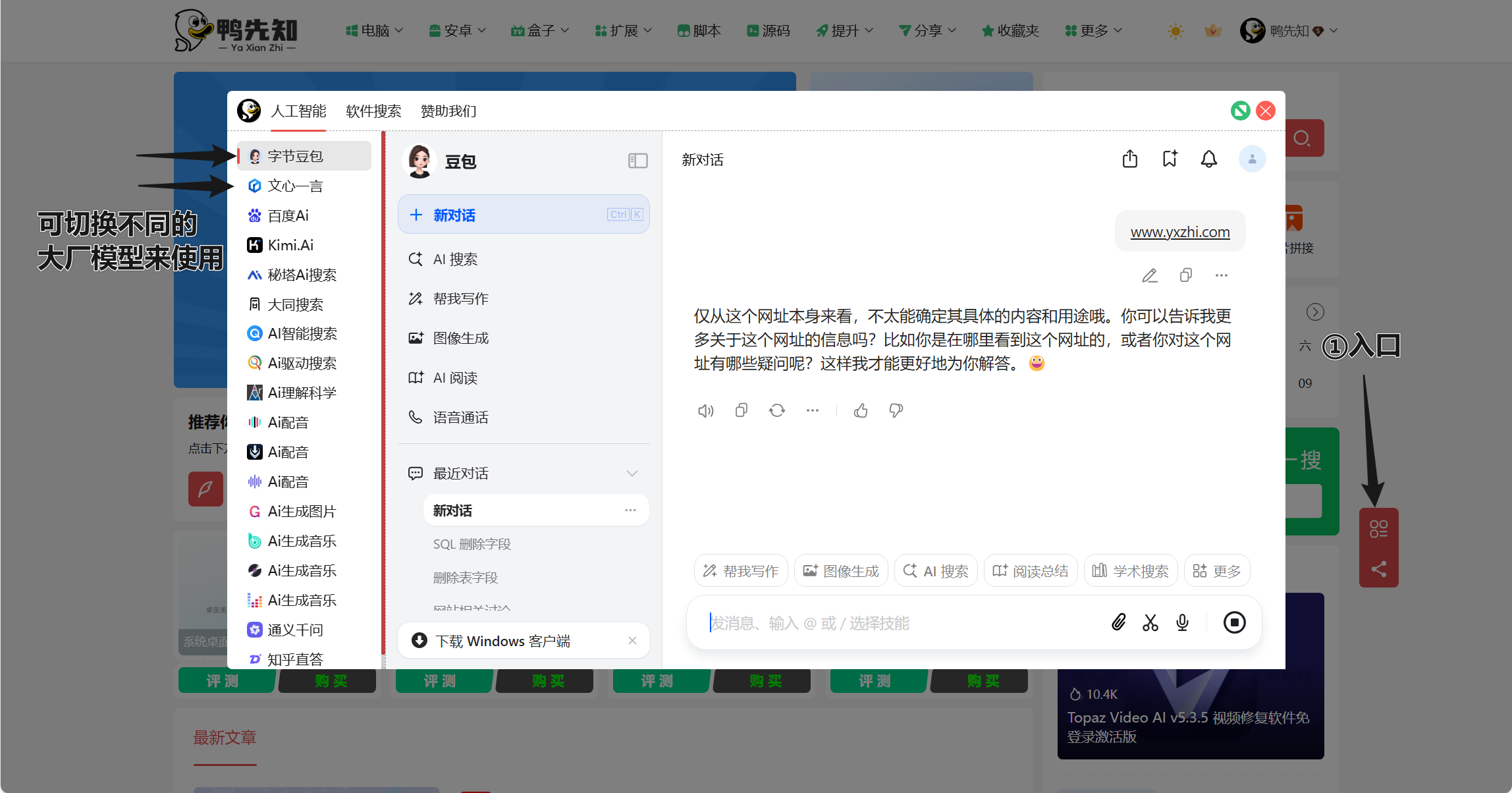Switch to the 人工智能 tab
Screen dimensions: 1512x793
pos(298,111)
